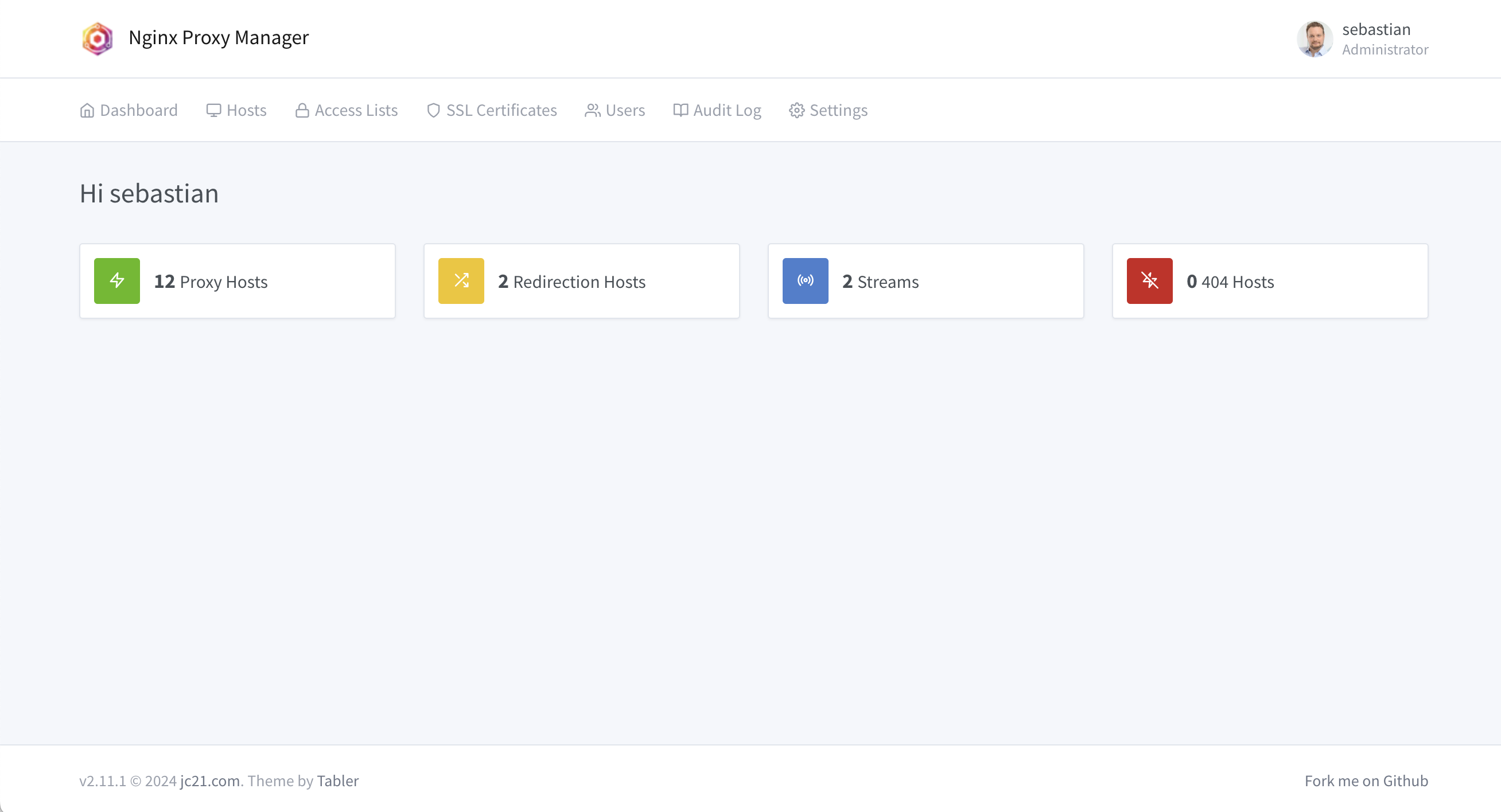Open the SSL Certificates section
Image resolution: width=1501 pixels, height=812 pixels.
pos(501,111)
